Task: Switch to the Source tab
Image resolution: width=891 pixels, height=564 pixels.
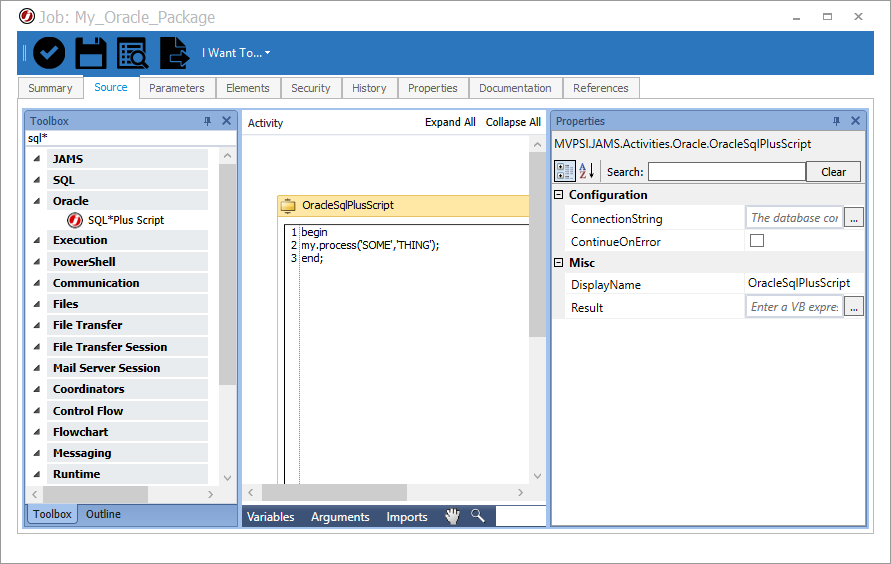Action: [111, 87]
